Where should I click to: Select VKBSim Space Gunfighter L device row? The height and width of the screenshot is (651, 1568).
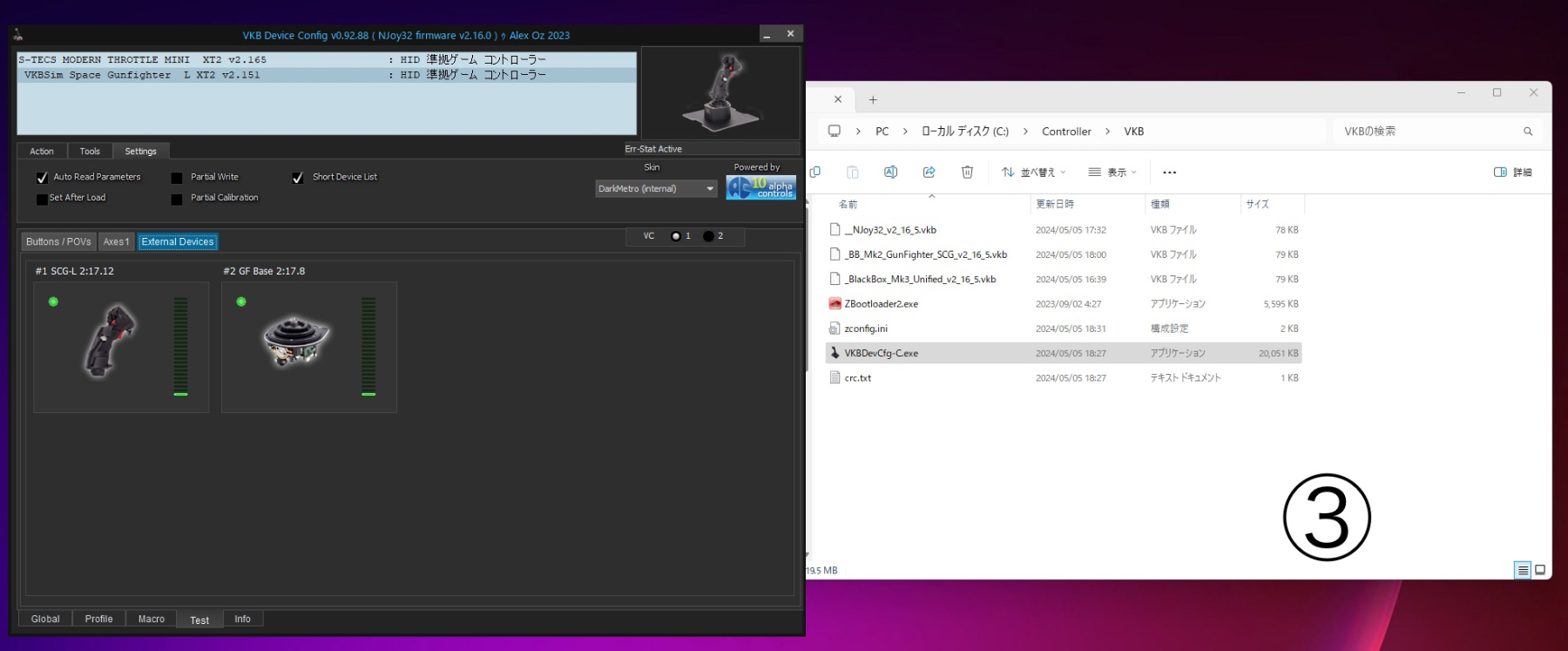(327, 75)
